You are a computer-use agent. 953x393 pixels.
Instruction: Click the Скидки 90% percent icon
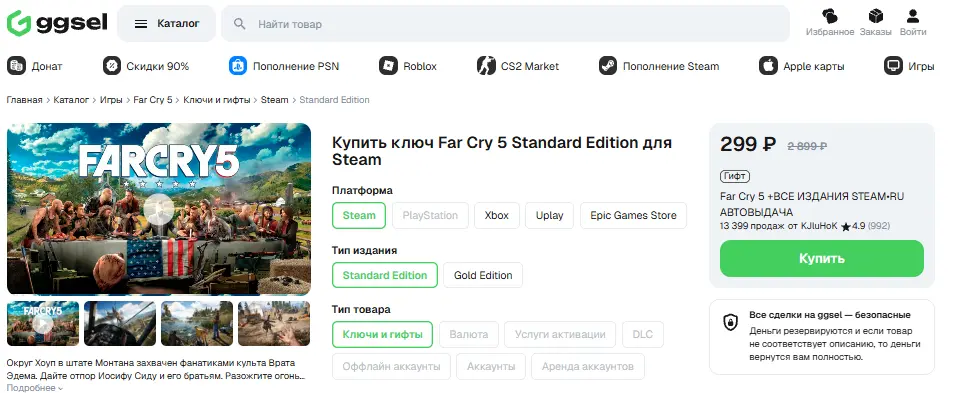pyautogui.click(x=112, y=66)
